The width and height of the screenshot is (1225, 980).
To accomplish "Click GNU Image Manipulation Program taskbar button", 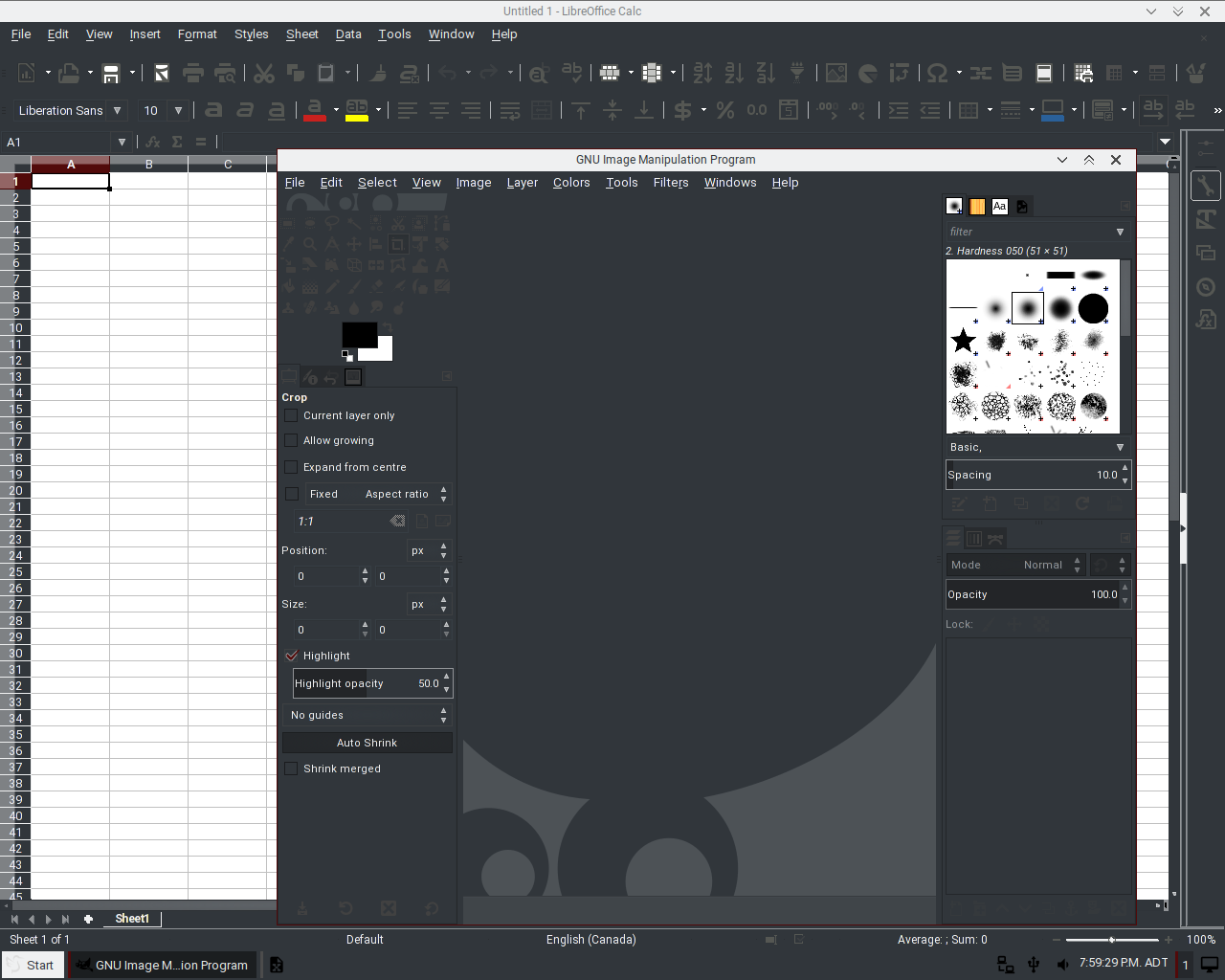I will (x=162, y=965).
